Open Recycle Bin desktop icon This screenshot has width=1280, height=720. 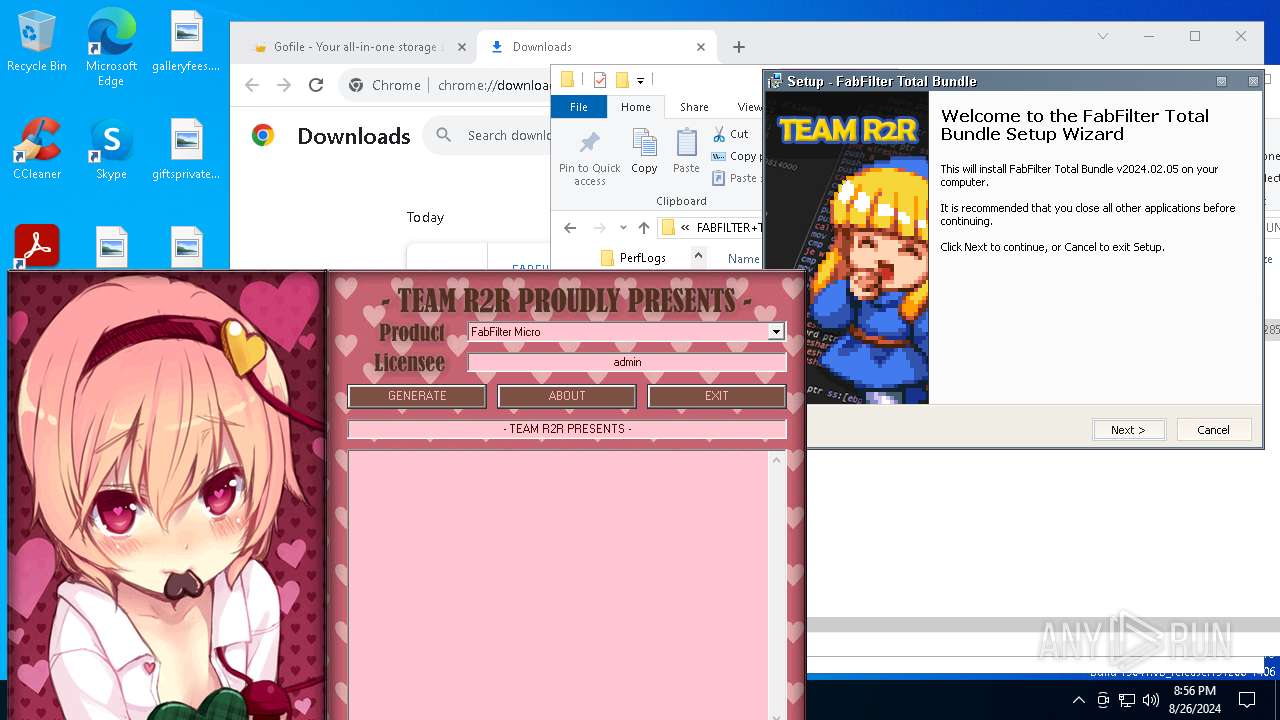pyautogui.click(x=37, y=42)
